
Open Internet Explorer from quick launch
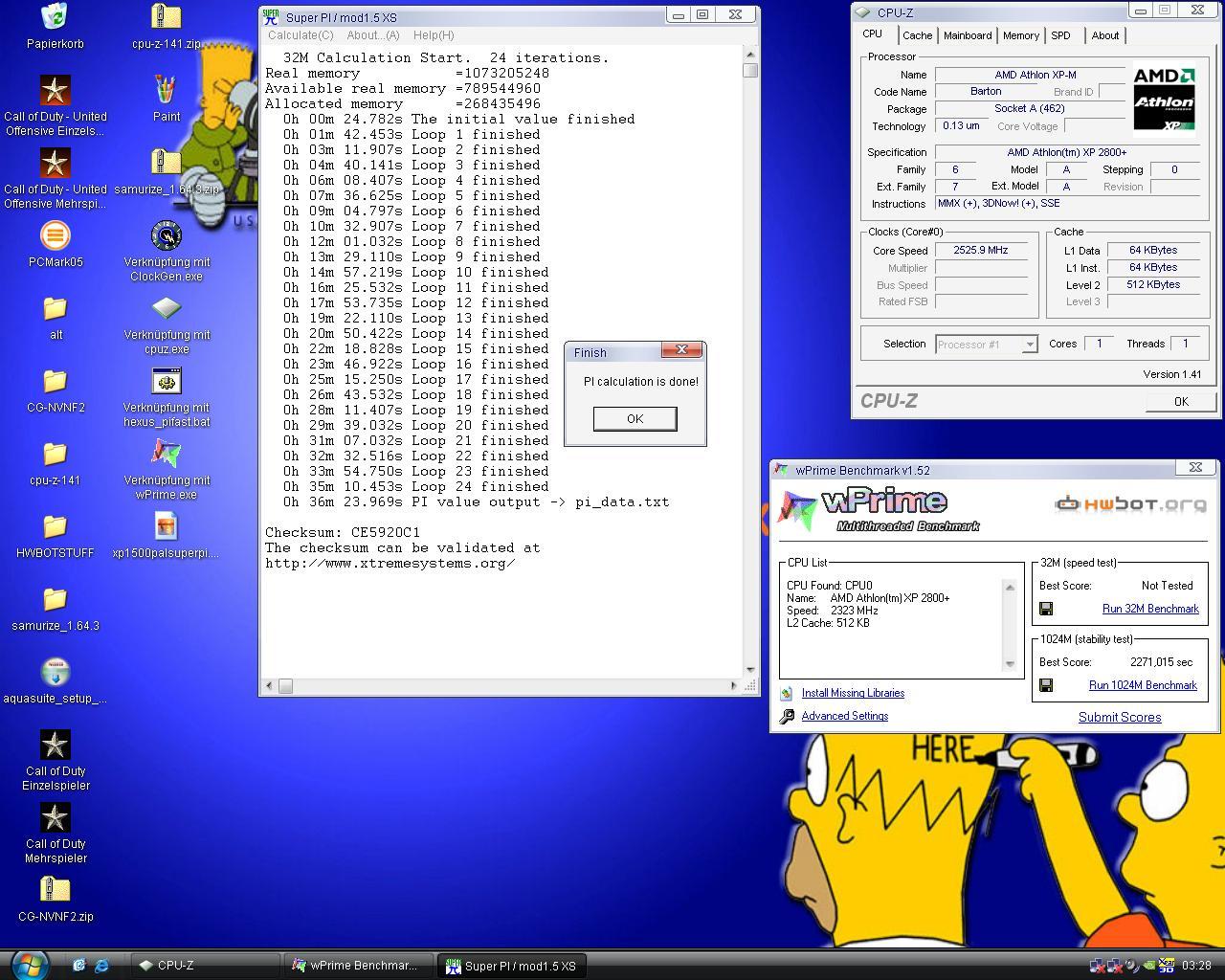coord(101,966)
